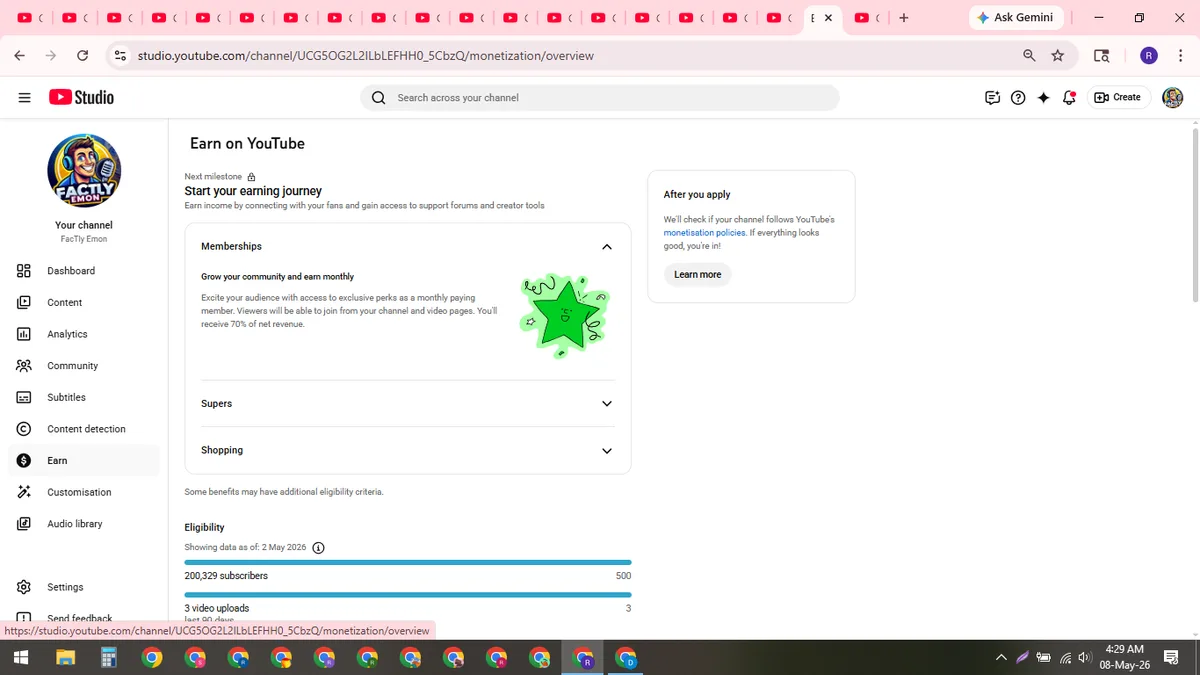Open Audio library in the sidebar
This screenshot has width=1200, height=675.
pyautogui.click(x=84, y=524)
